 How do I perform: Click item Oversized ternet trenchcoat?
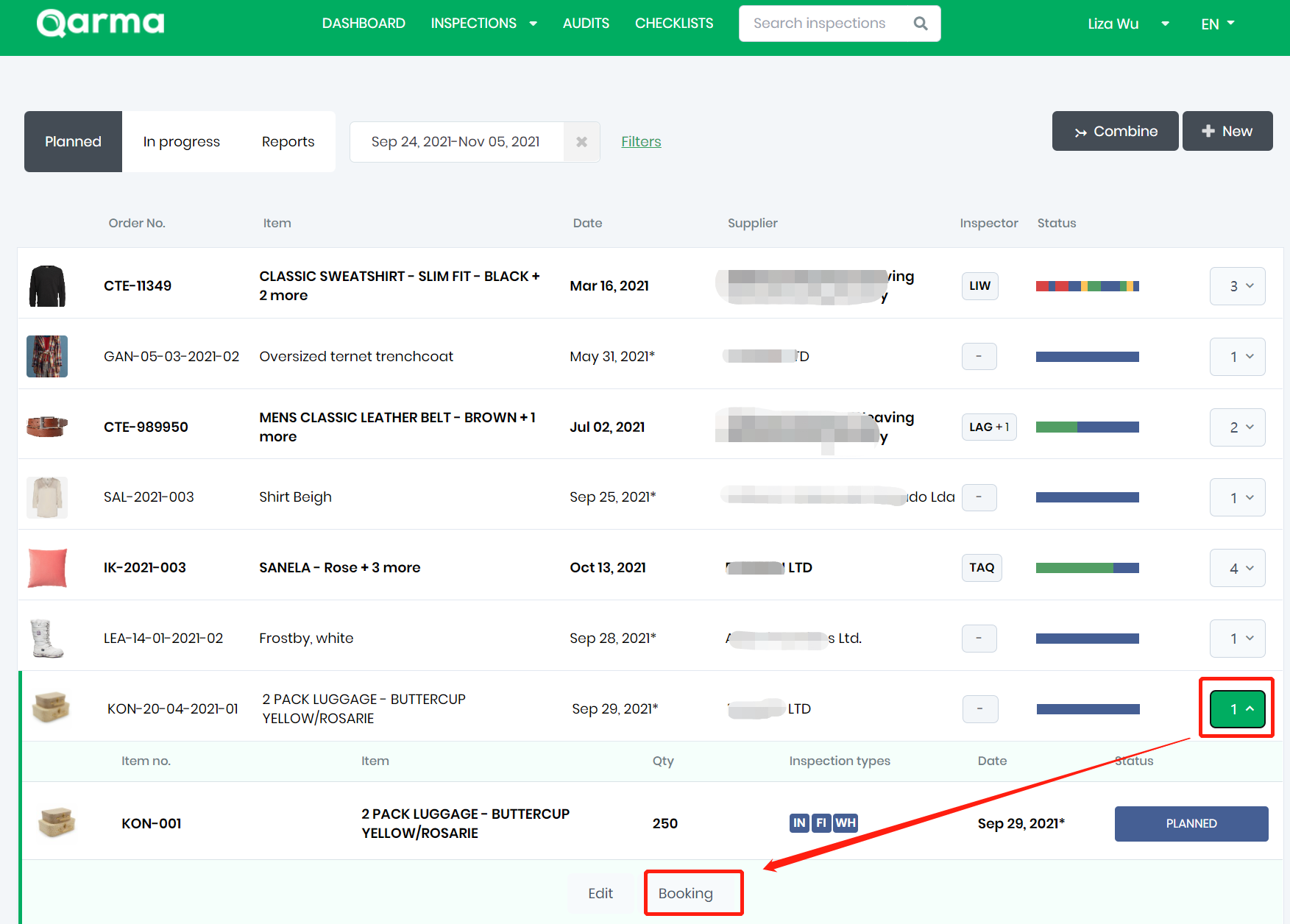pyautogui.click(x=356, y=356)
